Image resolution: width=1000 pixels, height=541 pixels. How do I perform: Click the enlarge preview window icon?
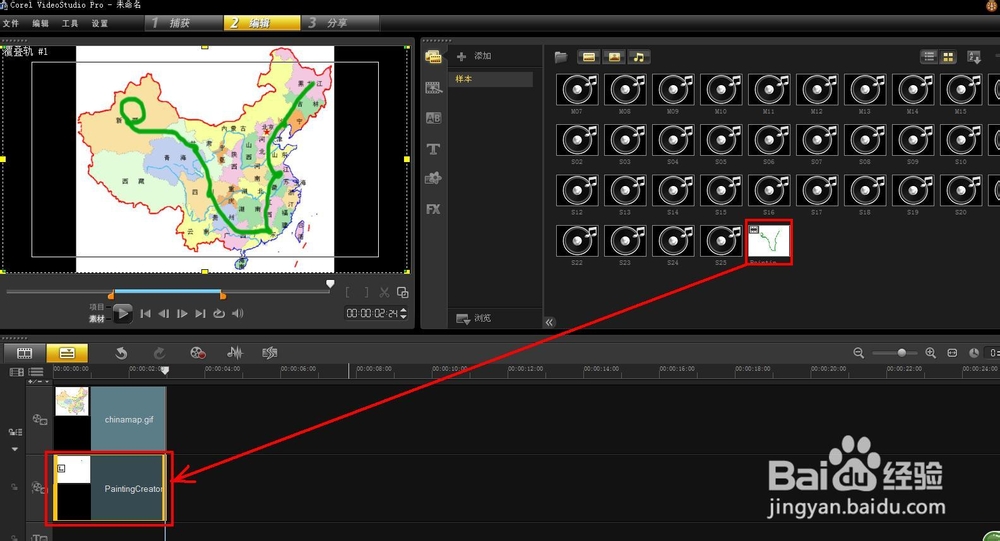point(402,292)
